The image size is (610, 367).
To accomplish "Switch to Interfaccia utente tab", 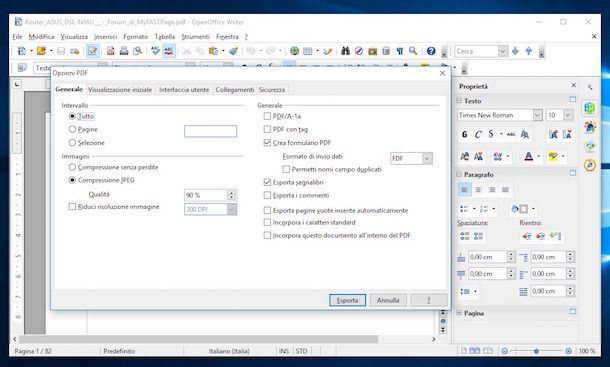I will click(x=184, y=90).
